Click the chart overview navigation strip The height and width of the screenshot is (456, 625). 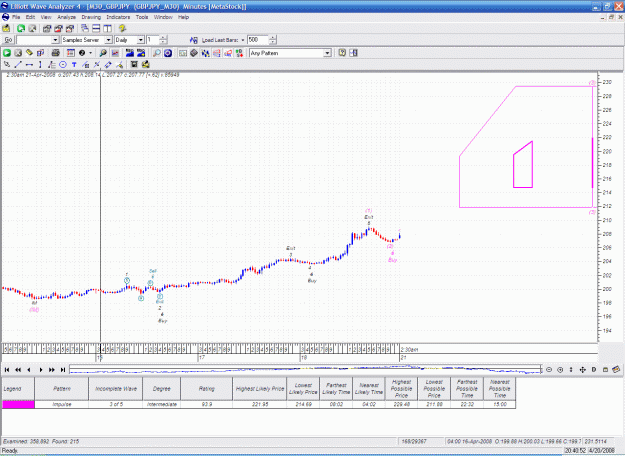(x=305, y=370)
